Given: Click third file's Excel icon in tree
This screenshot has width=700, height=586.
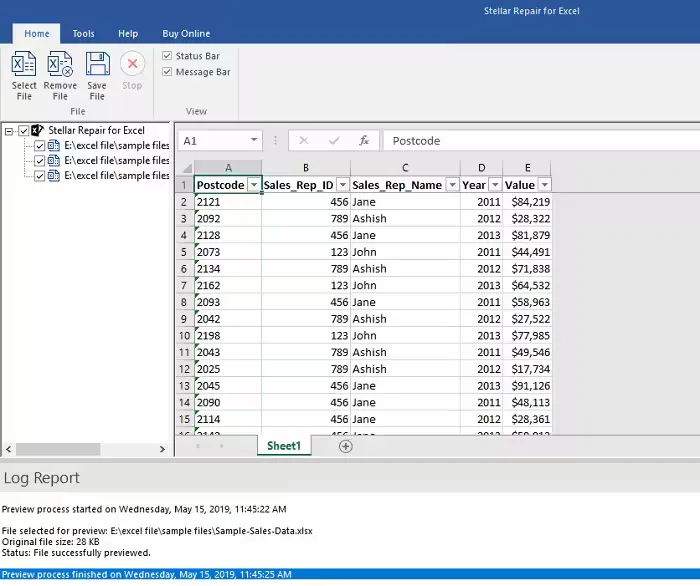Looking at the screenshot, I should tap(54, 176).
